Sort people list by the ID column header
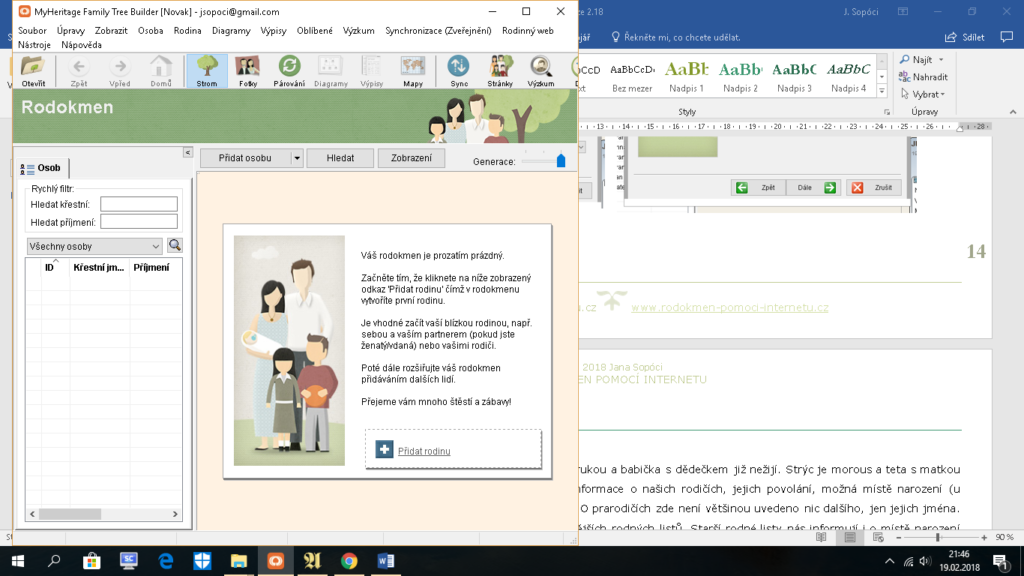 pos(49,267)
